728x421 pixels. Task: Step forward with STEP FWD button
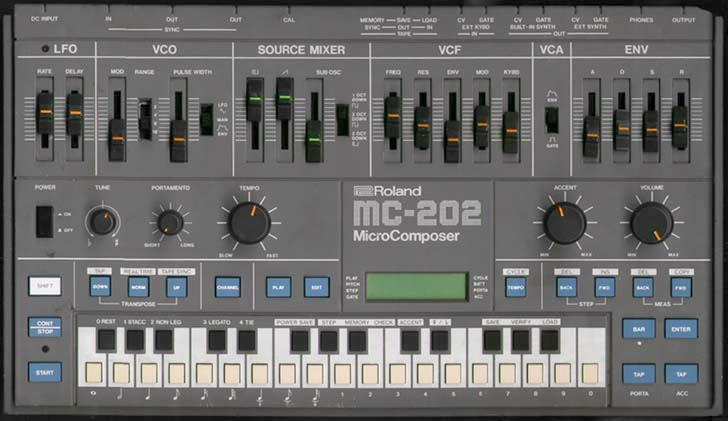pos(604,287)
